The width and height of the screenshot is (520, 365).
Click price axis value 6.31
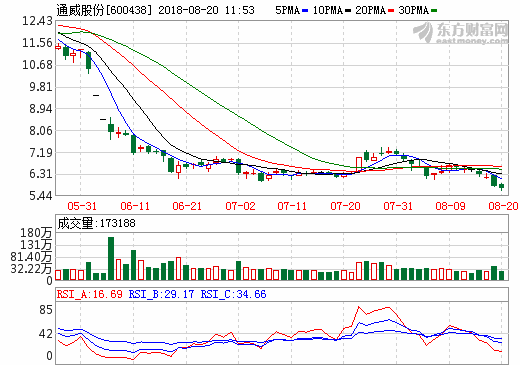point(41,174)
